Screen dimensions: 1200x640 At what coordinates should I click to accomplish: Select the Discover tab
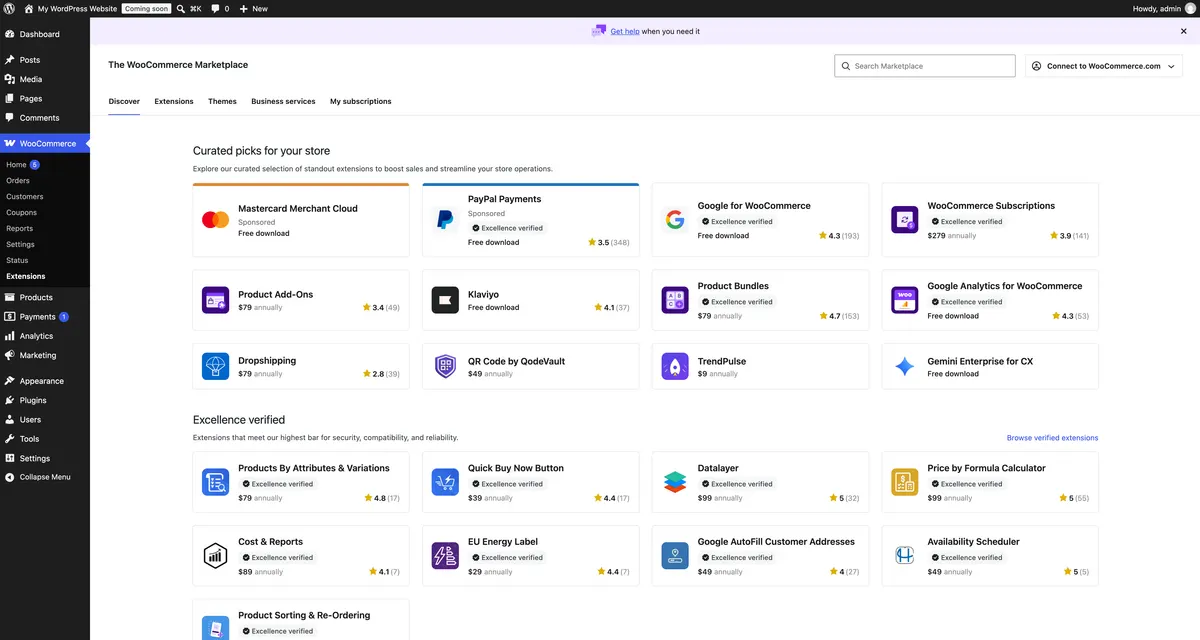pyautogui.click(x=124, y=101)
